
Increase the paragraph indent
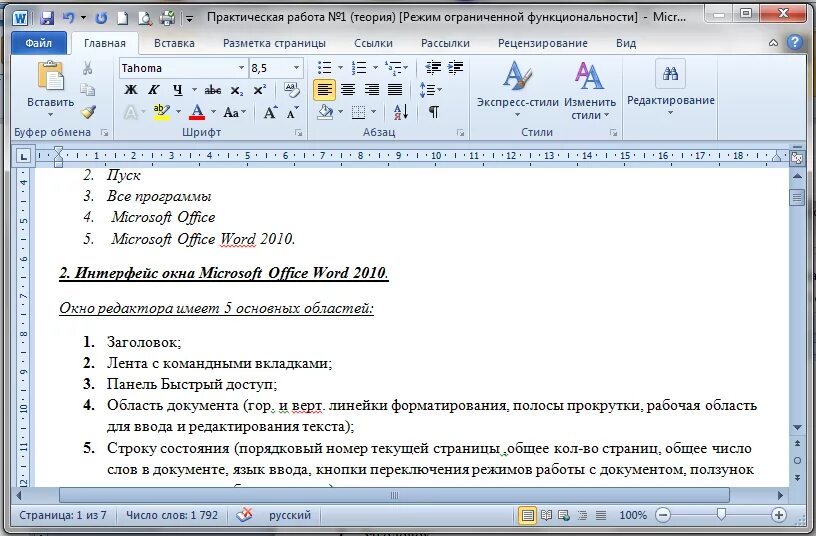click(x=455, y=68)
